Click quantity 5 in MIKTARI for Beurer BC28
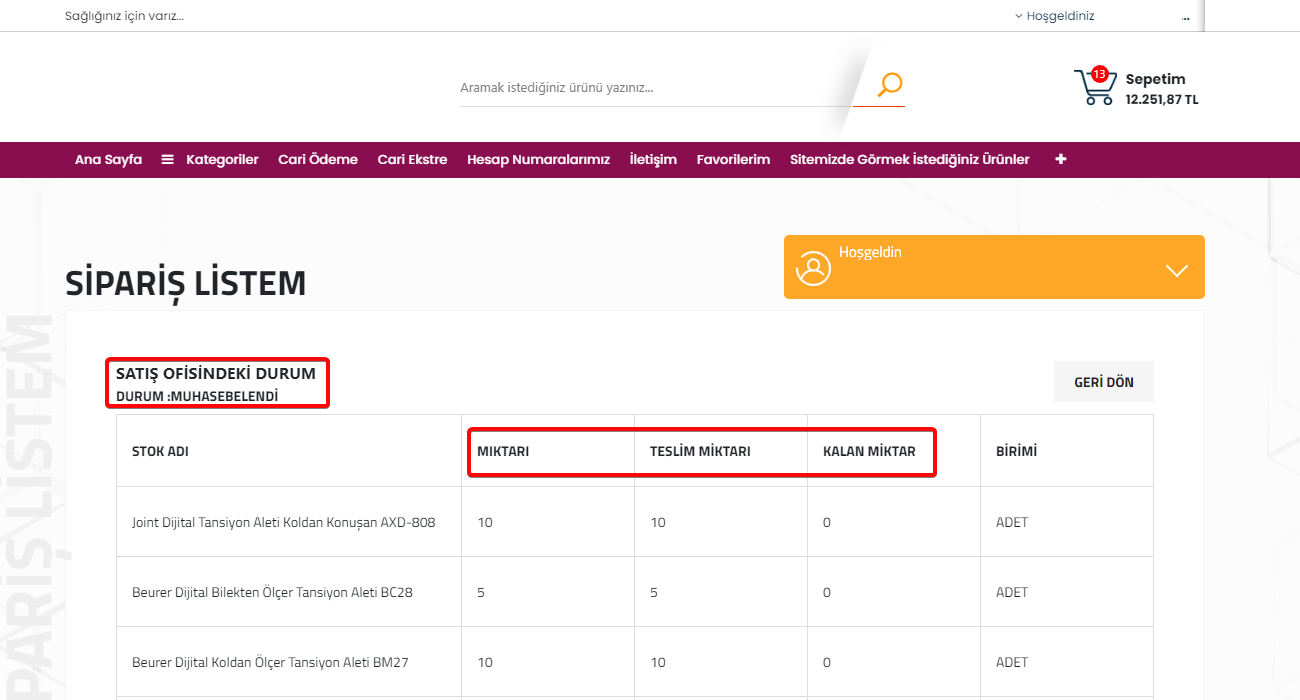 pos(481,592)
